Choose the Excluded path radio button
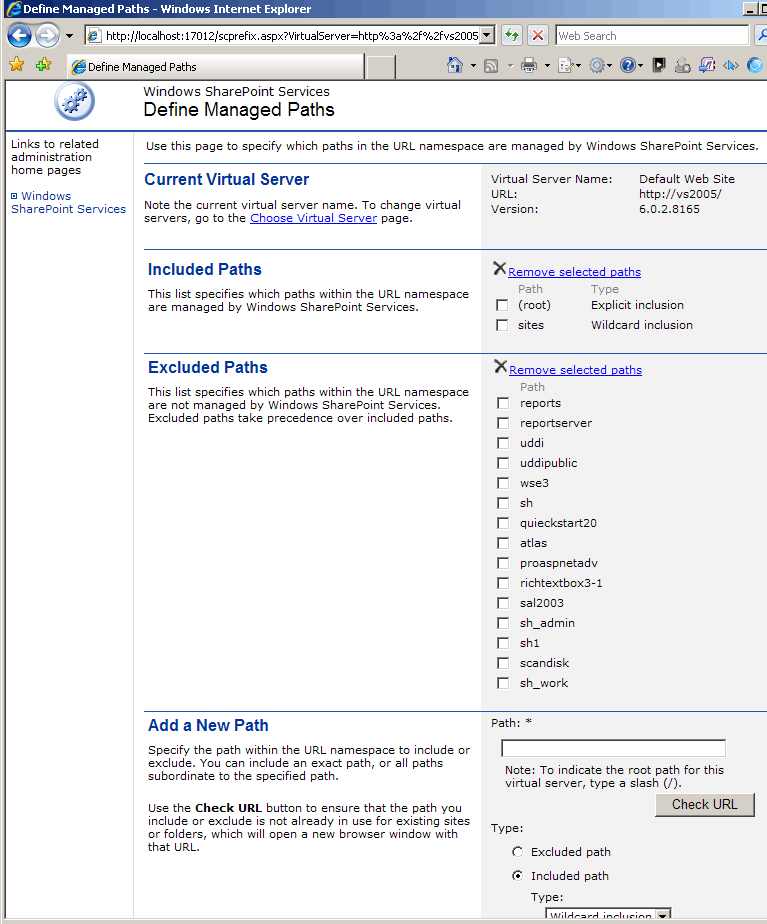The height and width of the screenshot is (924, 767). click(517, 852)
